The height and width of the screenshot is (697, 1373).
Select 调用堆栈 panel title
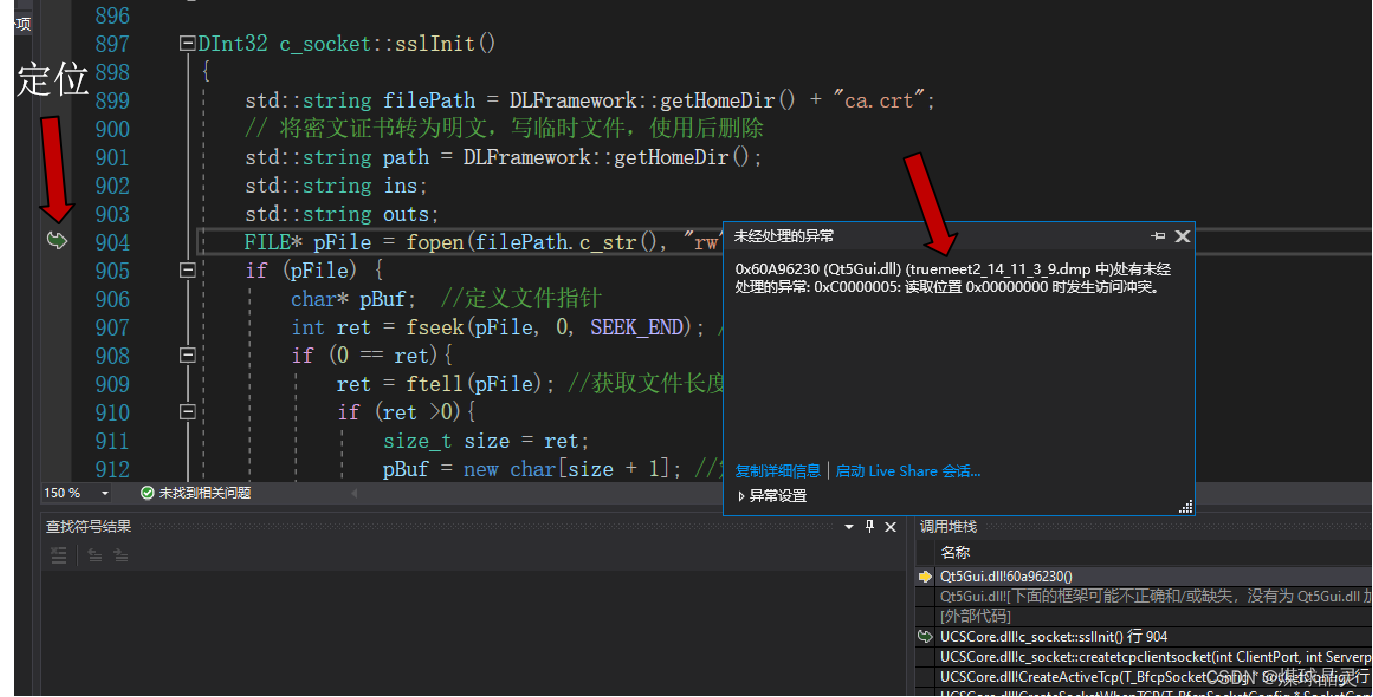coord(948,527)
